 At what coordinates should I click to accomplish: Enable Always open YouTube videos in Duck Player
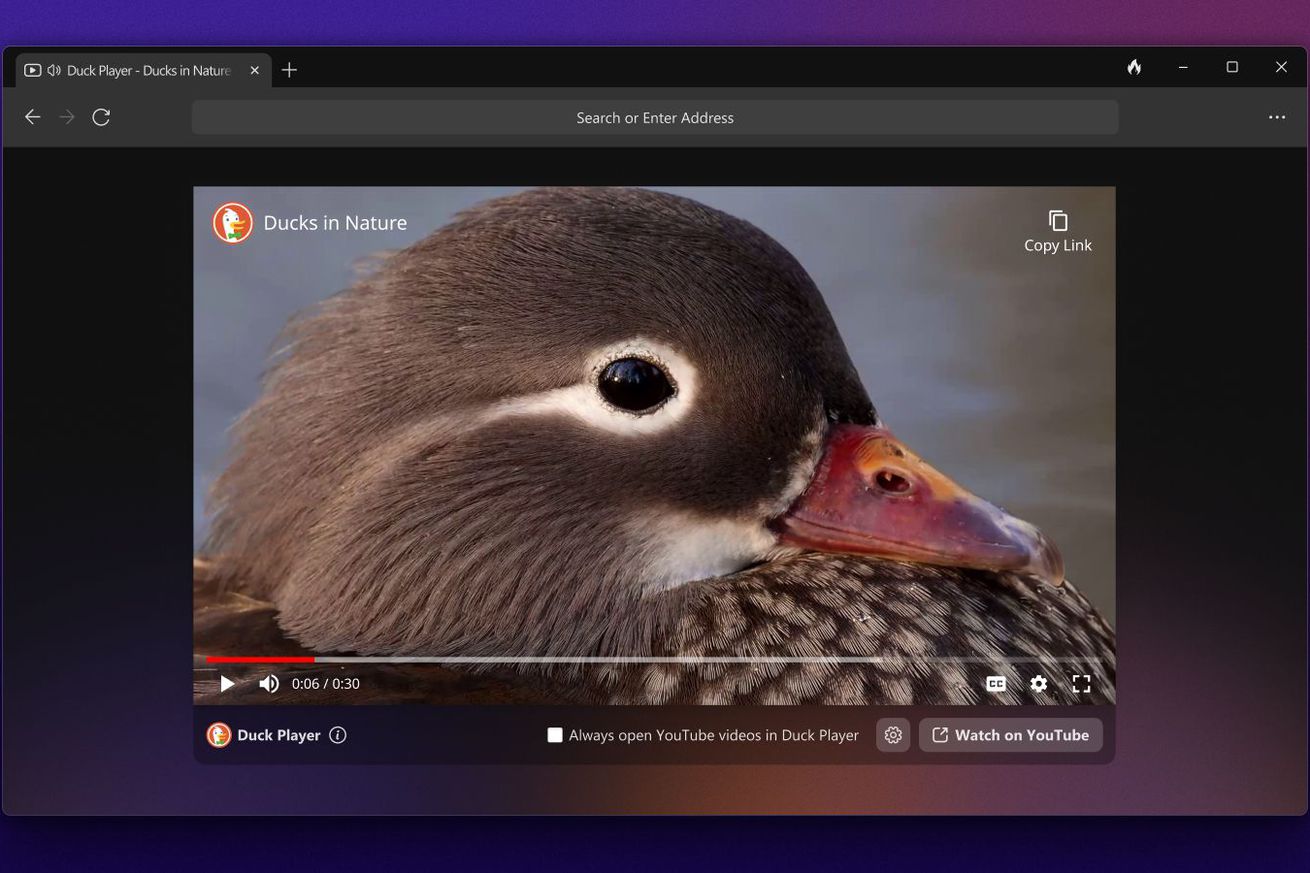click(x=555, y=735)
